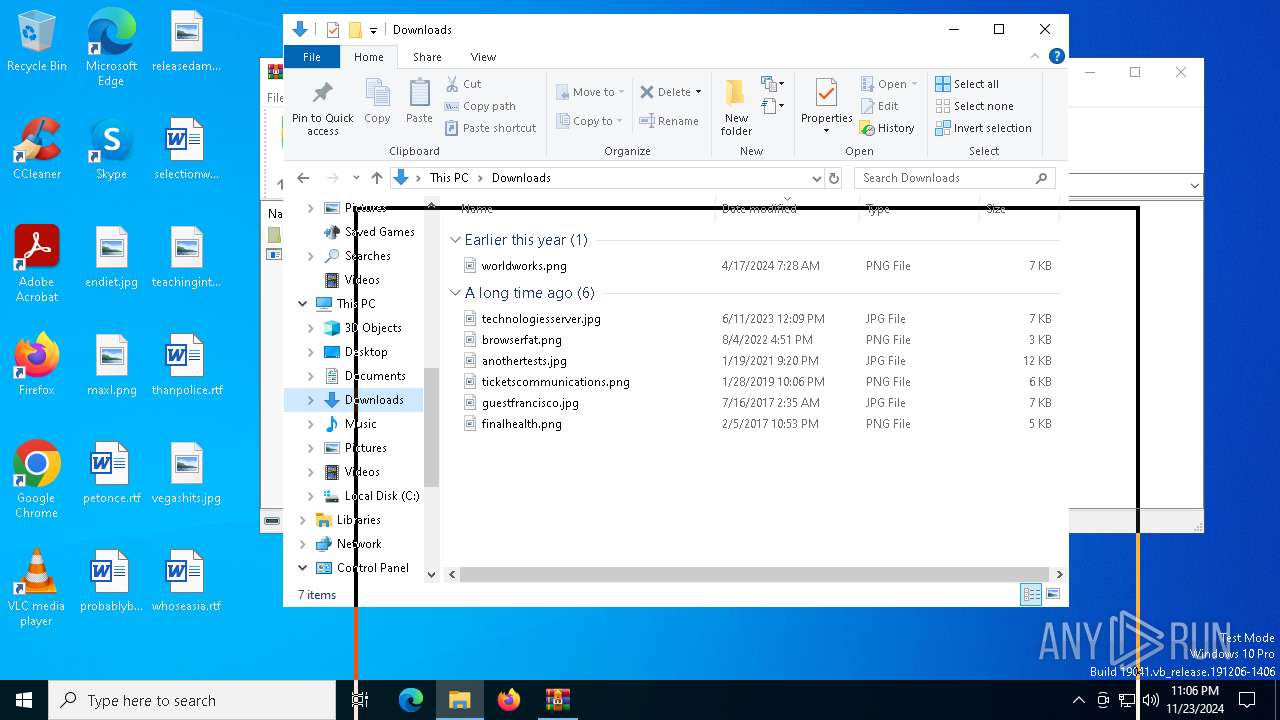Collapse the ribbon with chevron
Image resolution: width=1280 pixels, height=720 pixels.
pyautogui.click(x=1035, y=56)
